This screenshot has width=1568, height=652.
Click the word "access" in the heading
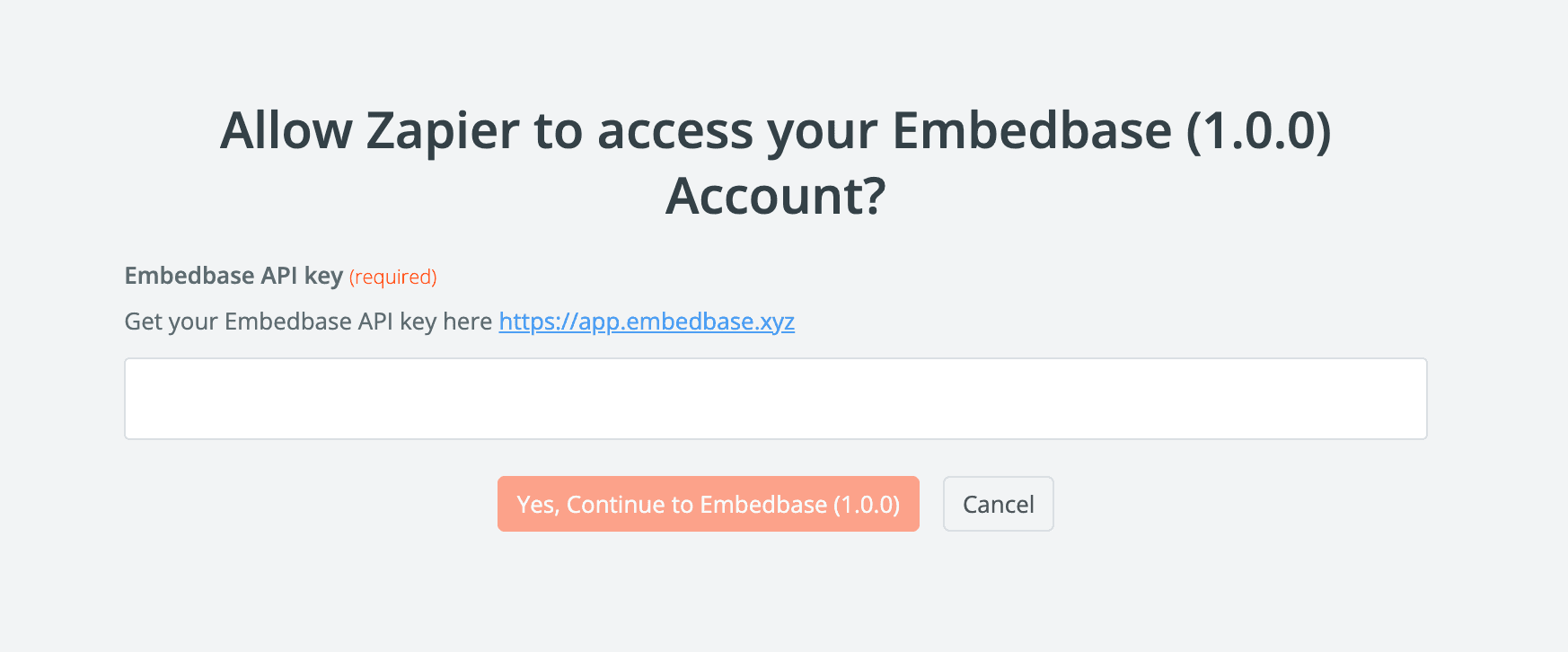675,131
